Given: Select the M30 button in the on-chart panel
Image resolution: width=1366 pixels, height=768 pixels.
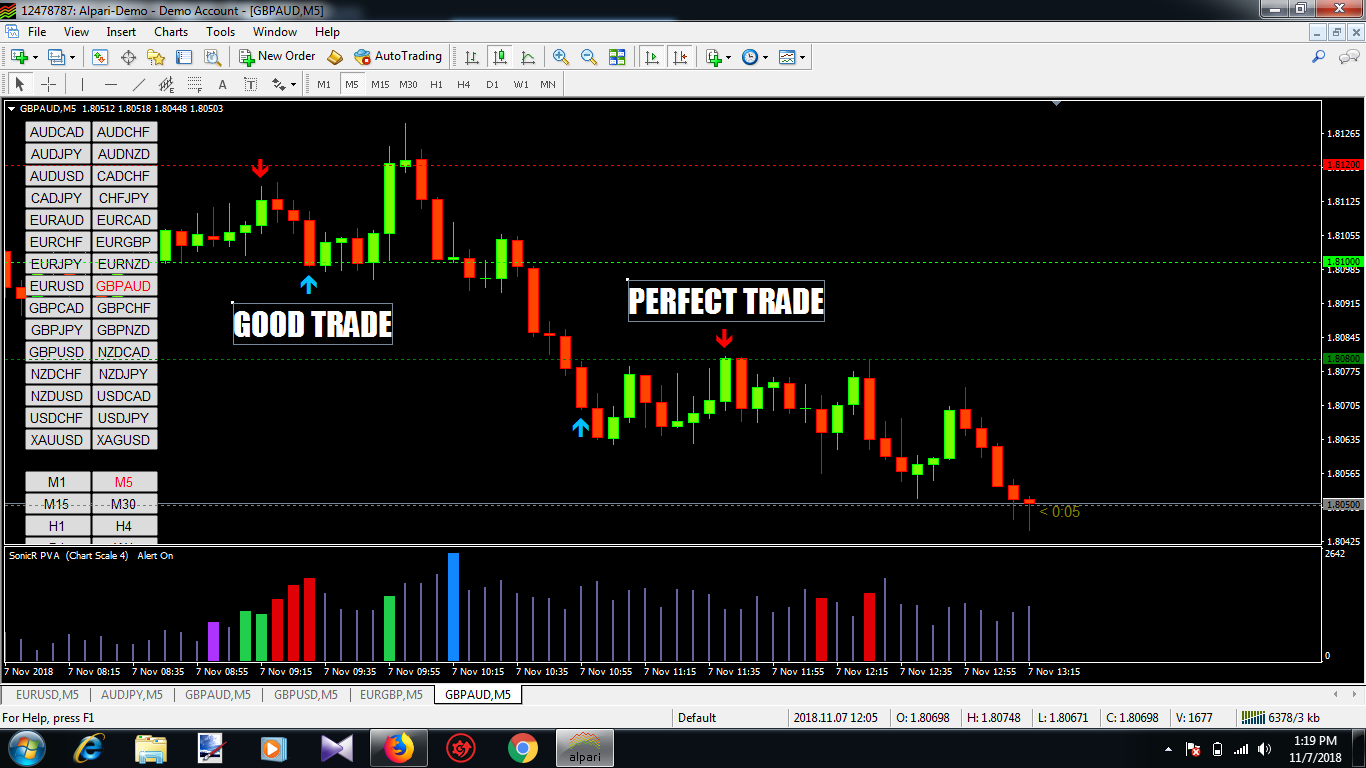Looking at the screenshot, I should [x=124, y=504].
